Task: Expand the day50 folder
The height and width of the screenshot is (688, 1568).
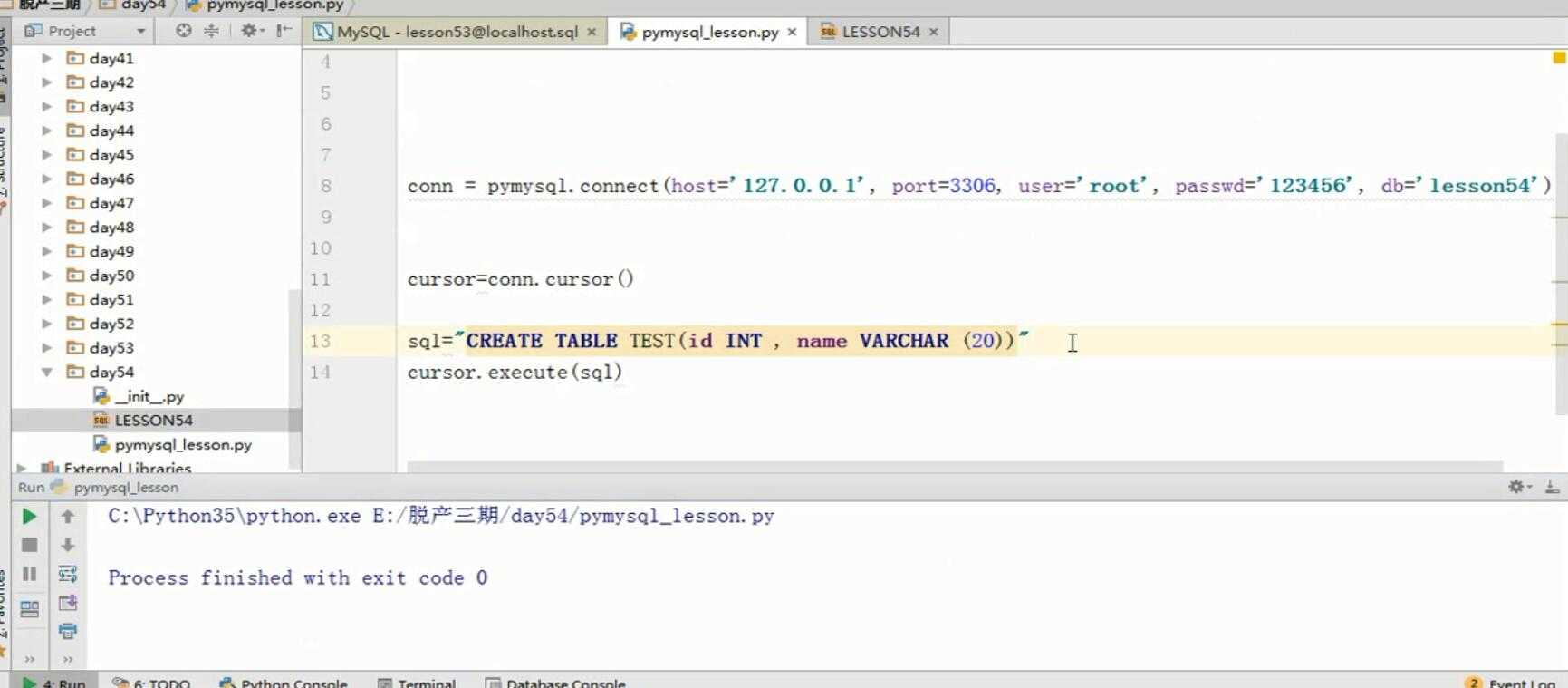Action: click(x=46, y=275)
